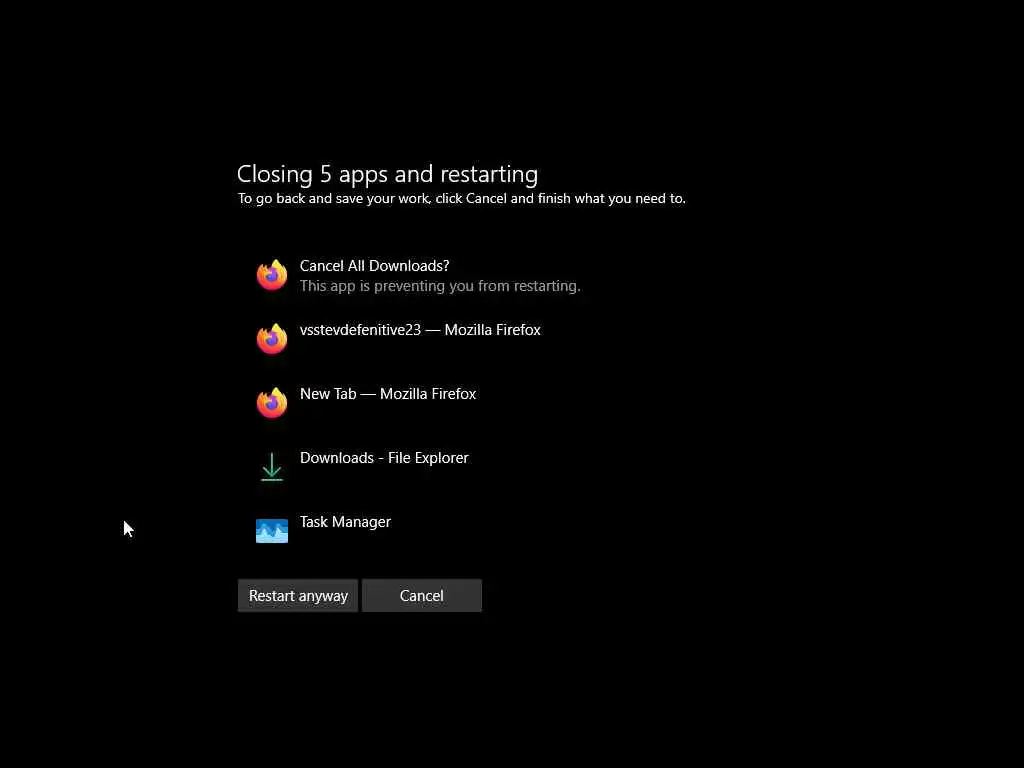Select the Downloads File Explorer arrow icon
The height and width of the screenshot is (768, 1024).
[272, 467]
